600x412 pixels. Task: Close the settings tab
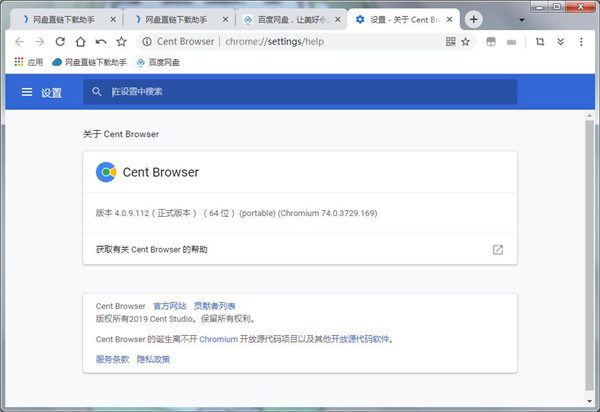point(450,20)
